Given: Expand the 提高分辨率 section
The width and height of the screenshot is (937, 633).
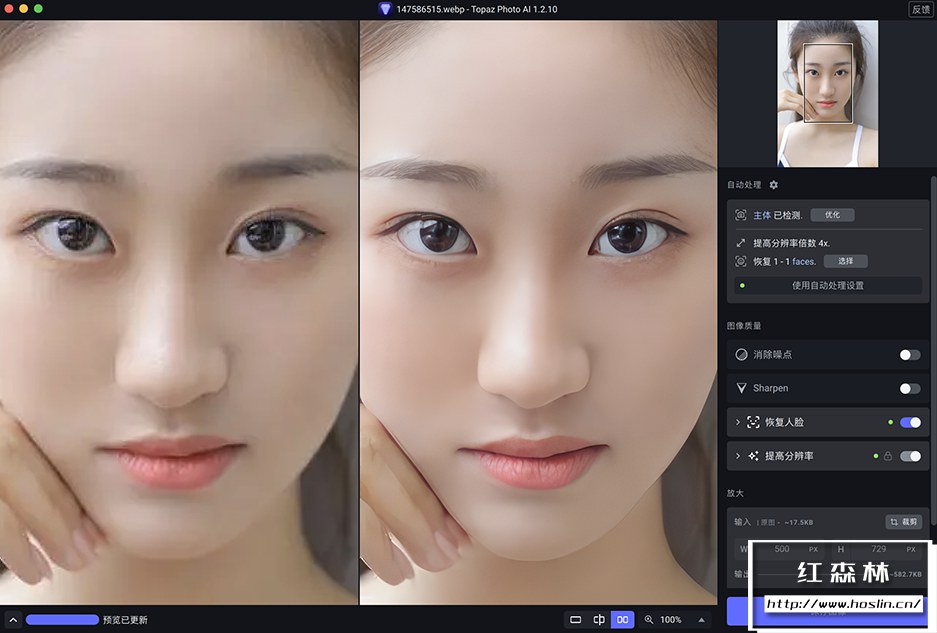Looking at the screenshot, I should tap(737, 456).
